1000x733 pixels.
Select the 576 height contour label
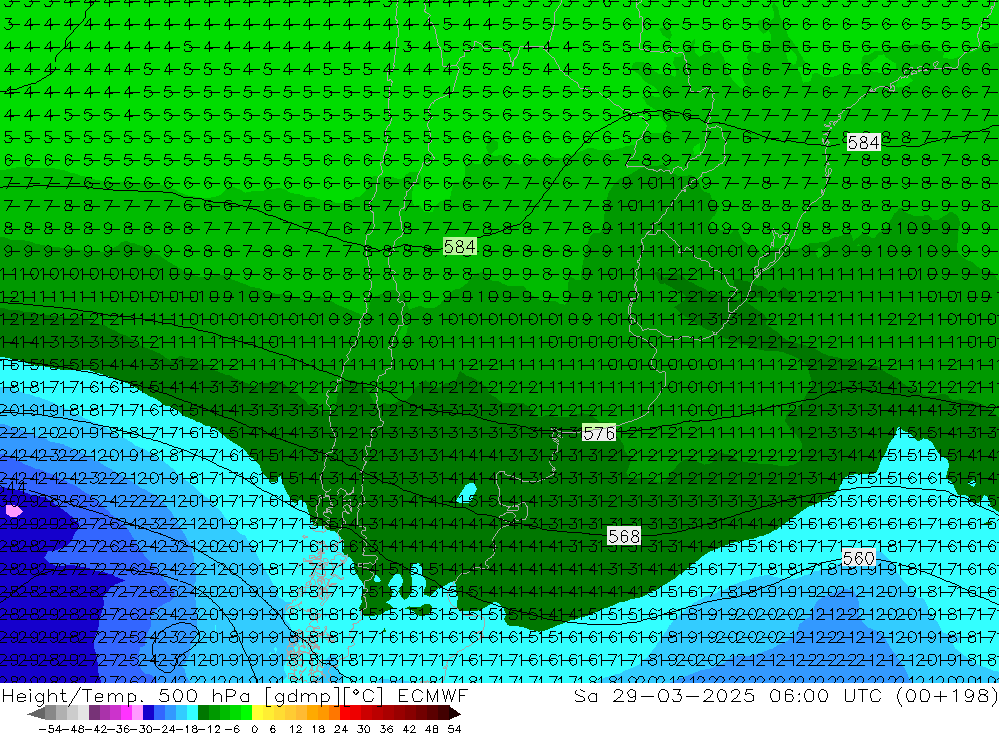[x=599, y=434]
